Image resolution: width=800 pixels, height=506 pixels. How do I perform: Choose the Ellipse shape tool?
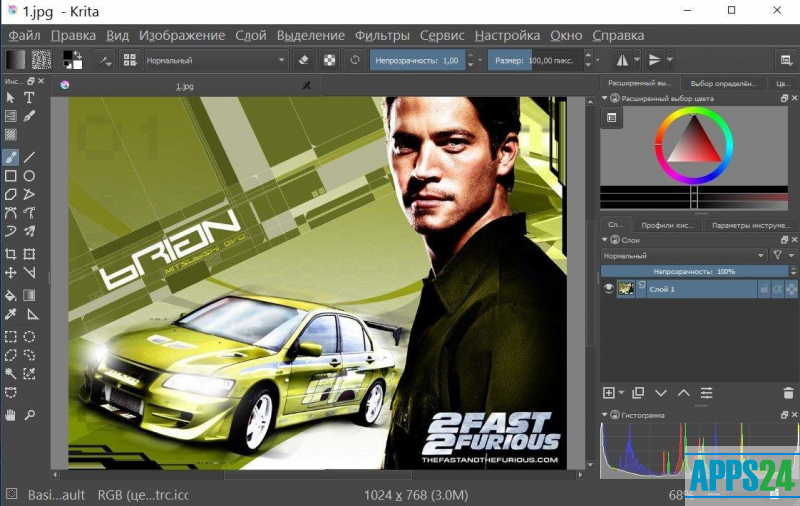(x=29, y=176)
